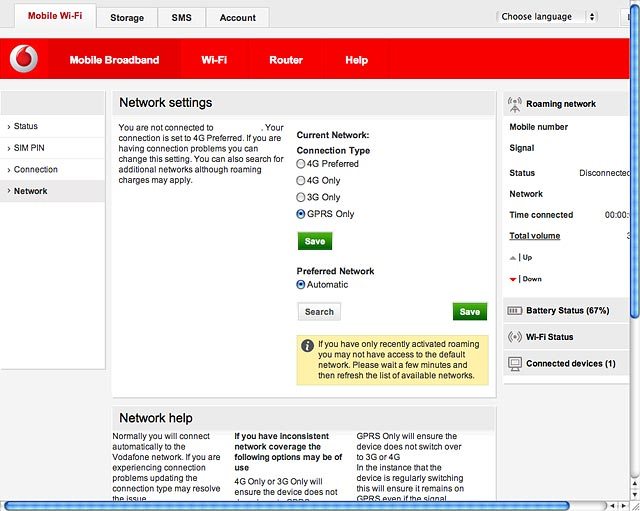Open the Account tab
This screenshot has height=511, width=640.
(238, 18)
